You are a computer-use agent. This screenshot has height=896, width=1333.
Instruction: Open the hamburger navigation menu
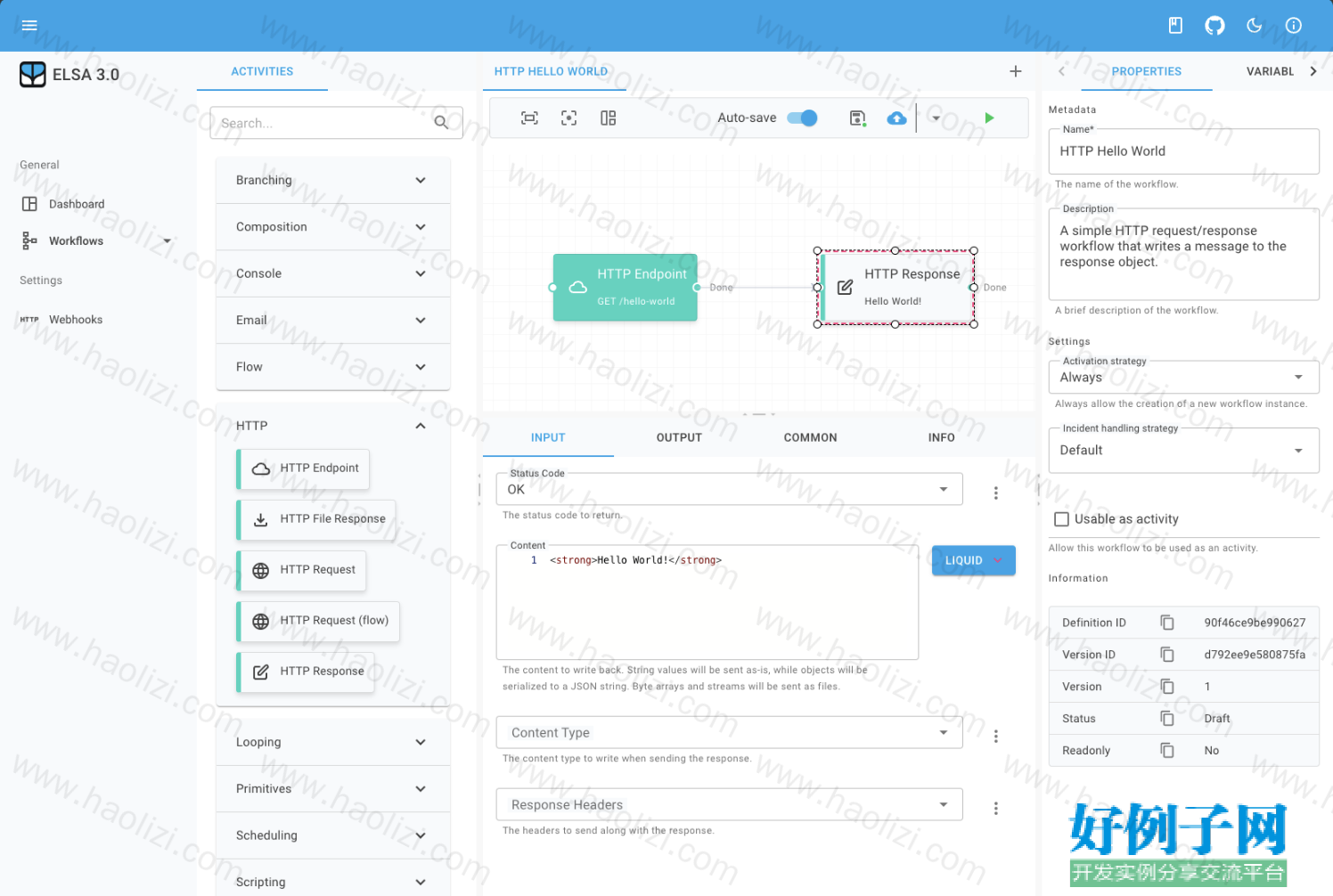pyautogui.click(x=29, y=26)
